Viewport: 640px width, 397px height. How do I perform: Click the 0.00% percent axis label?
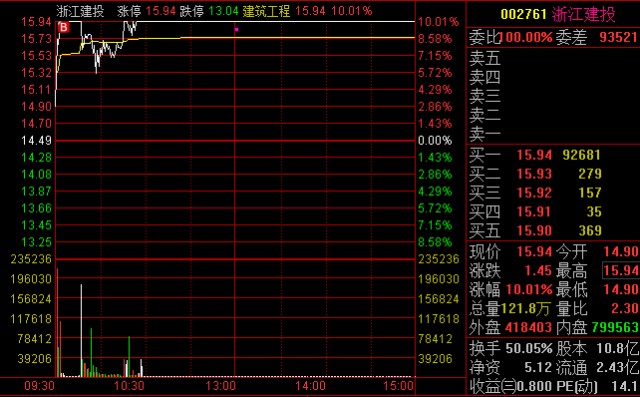(x=435, y=141)
